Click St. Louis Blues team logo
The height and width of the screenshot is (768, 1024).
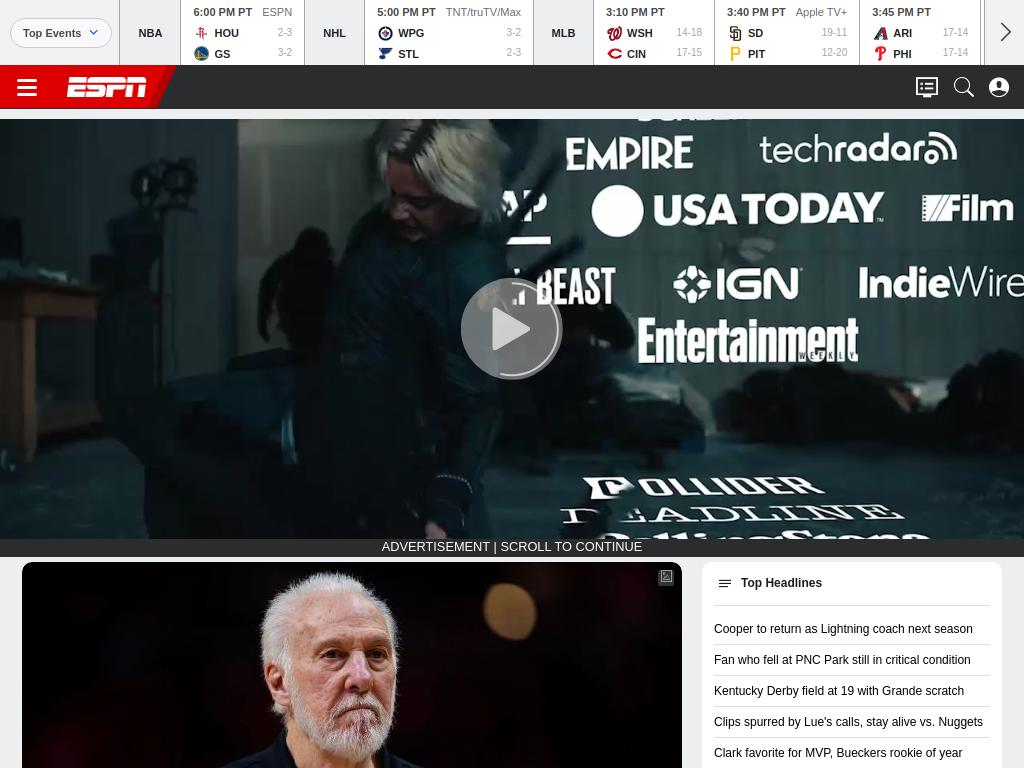click(x=385, y=54)
